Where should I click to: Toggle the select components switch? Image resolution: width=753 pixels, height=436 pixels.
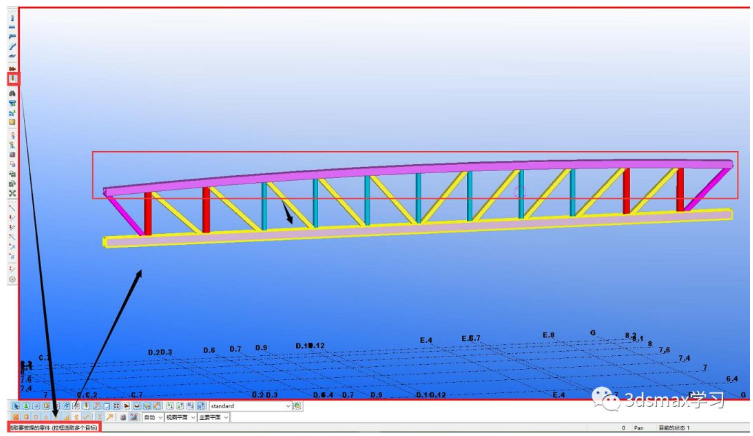click(x=170, y=406)
